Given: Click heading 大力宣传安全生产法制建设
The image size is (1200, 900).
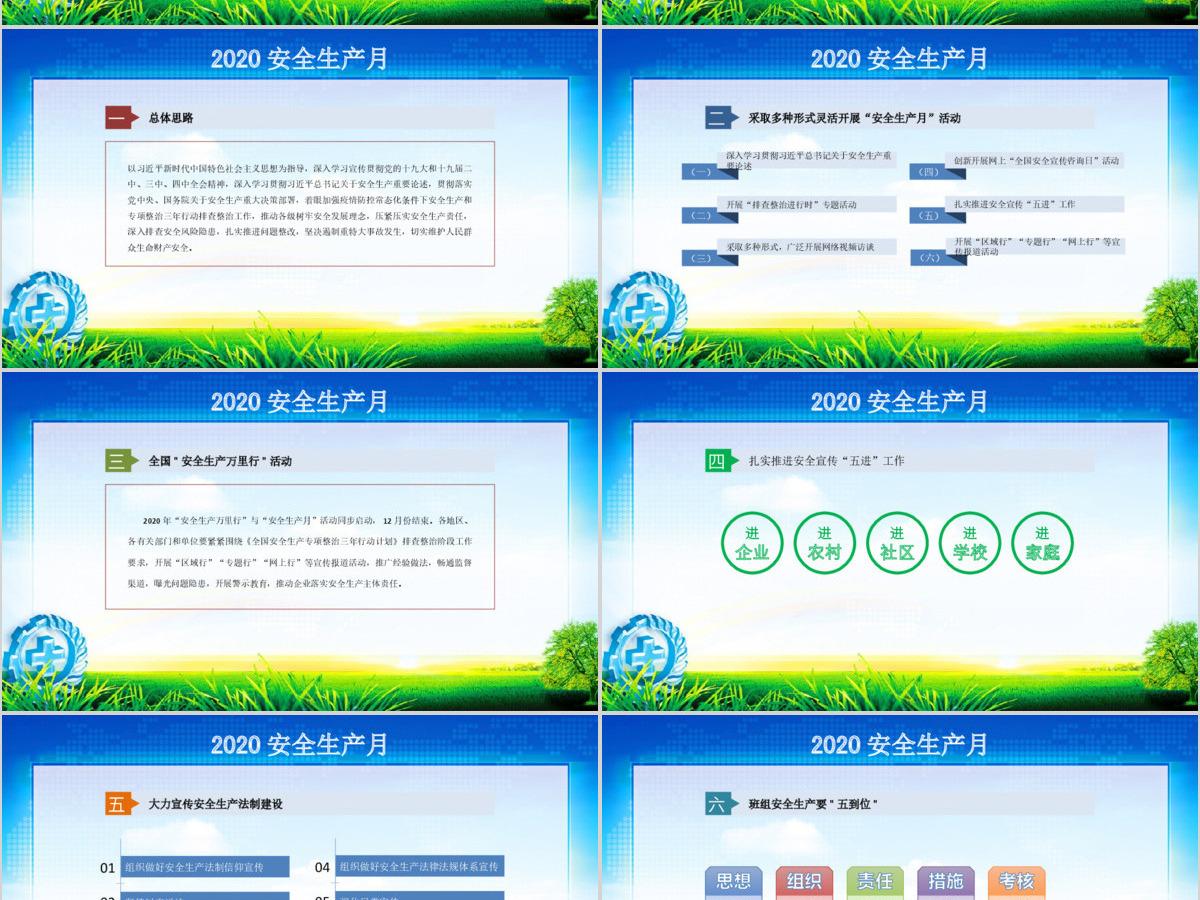Looking at the screenshot, I should tap(215, 804).
